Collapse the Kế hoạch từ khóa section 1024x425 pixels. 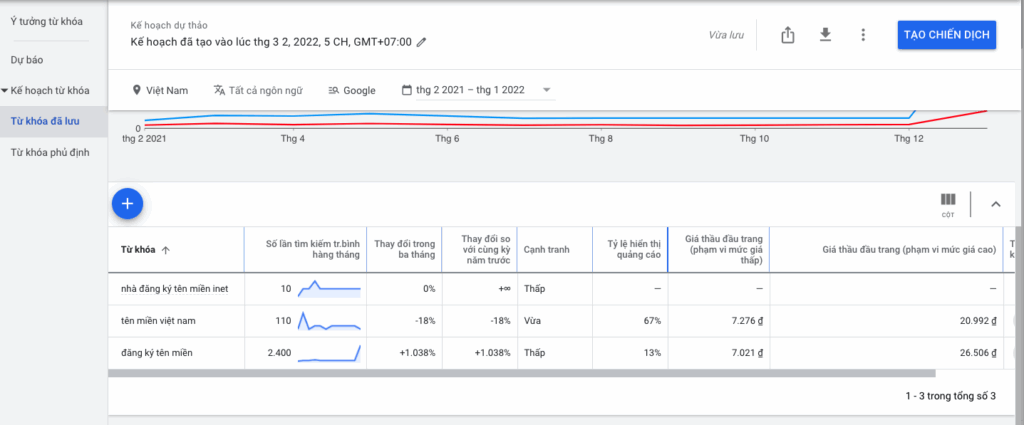5,90
